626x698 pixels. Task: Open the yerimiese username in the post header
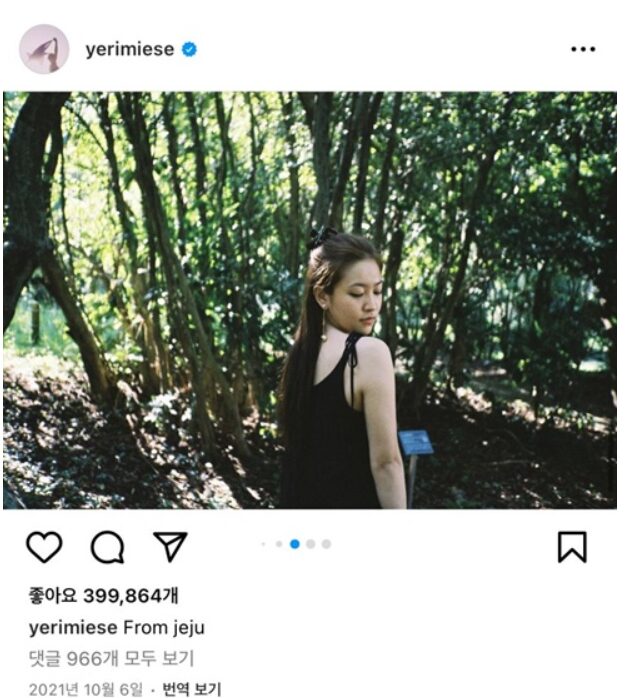129,49
